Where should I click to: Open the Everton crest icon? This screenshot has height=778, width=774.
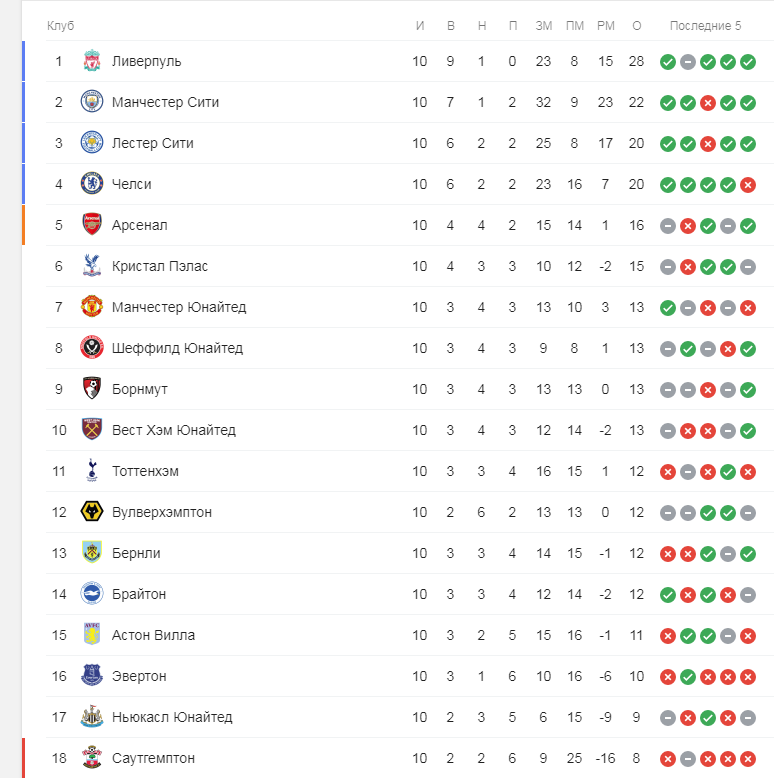pyautogui.click(x=92, y=675)
